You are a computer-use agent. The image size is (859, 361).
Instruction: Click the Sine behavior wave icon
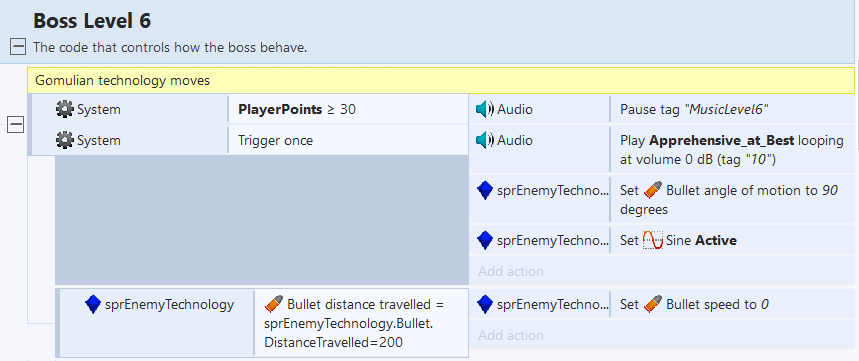pos(652,240)
